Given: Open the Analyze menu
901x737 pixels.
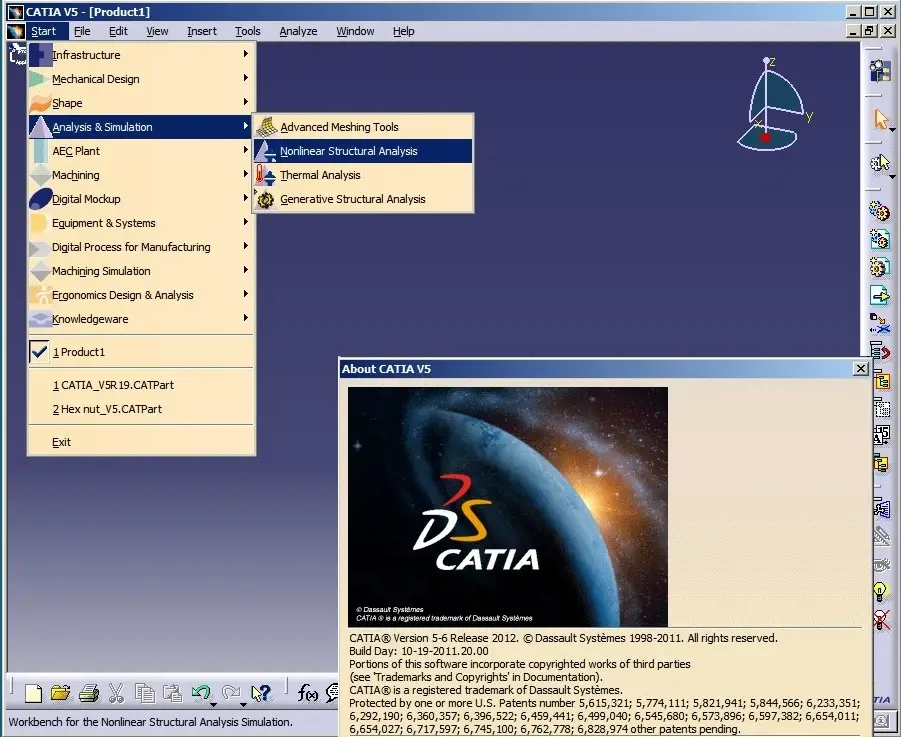Looking at the screenshot, I should (x=298, y=31).
